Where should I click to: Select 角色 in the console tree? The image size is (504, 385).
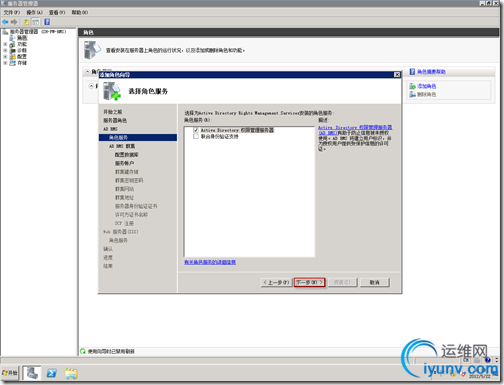(22, 38)
